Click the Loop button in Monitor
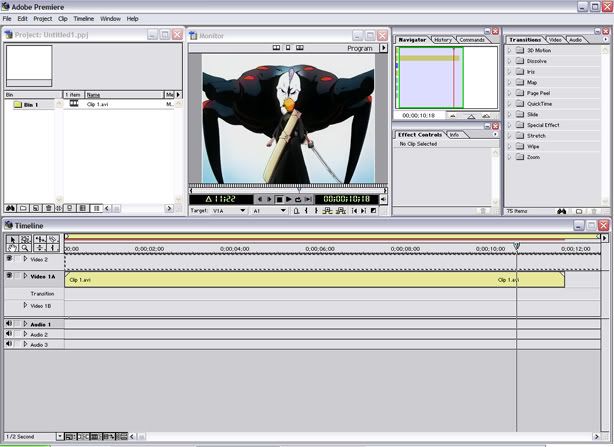614x447 pixels. pos(298,200)
